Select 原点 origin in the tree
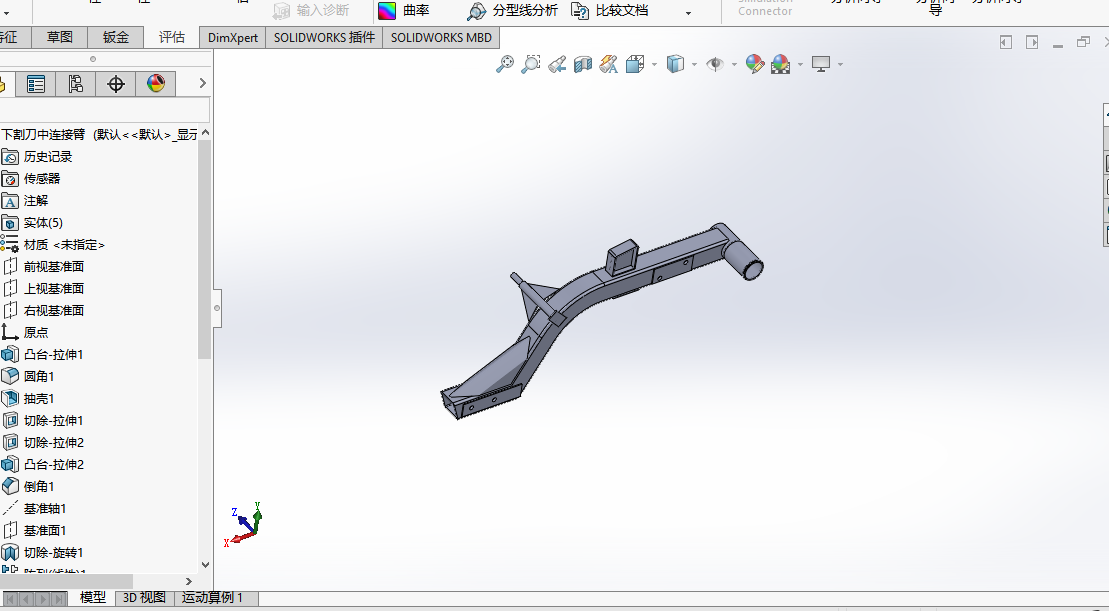1109x611 pixels. click(x=35, y=332)
